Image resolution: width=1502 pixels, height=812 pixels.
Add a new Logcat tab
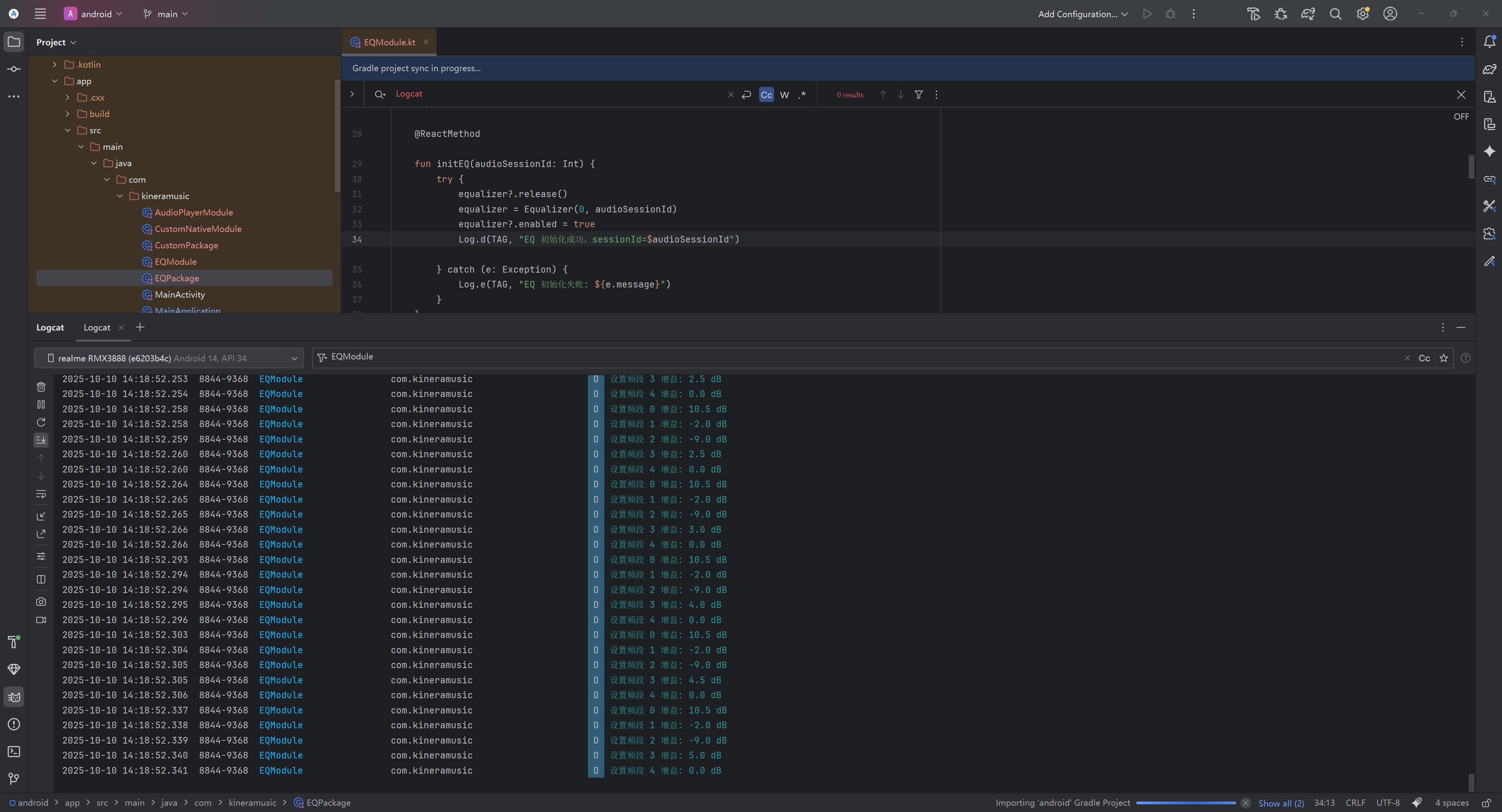(140, 328)
